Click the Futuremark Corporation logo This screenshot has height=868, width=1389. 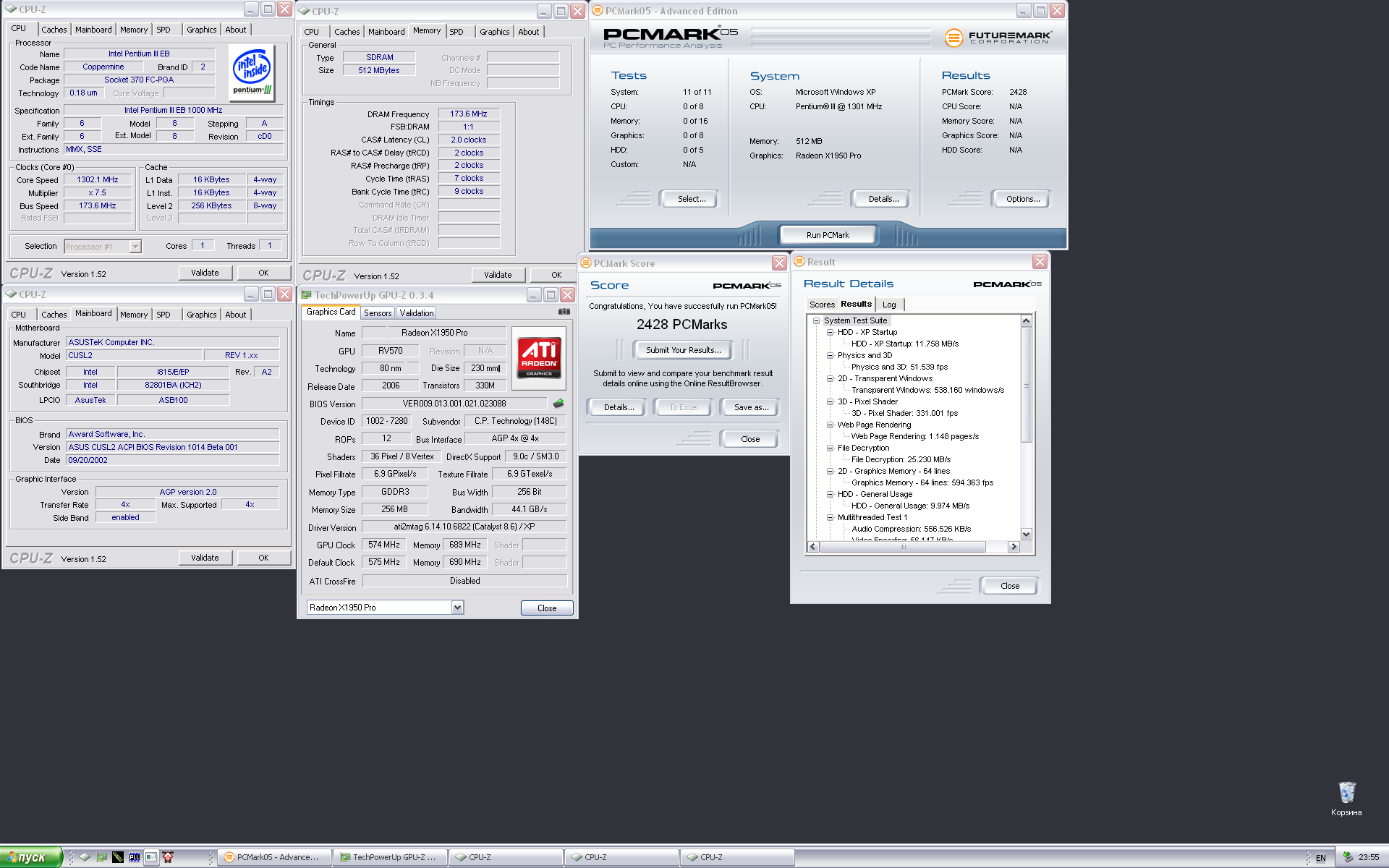pos(998,37)
